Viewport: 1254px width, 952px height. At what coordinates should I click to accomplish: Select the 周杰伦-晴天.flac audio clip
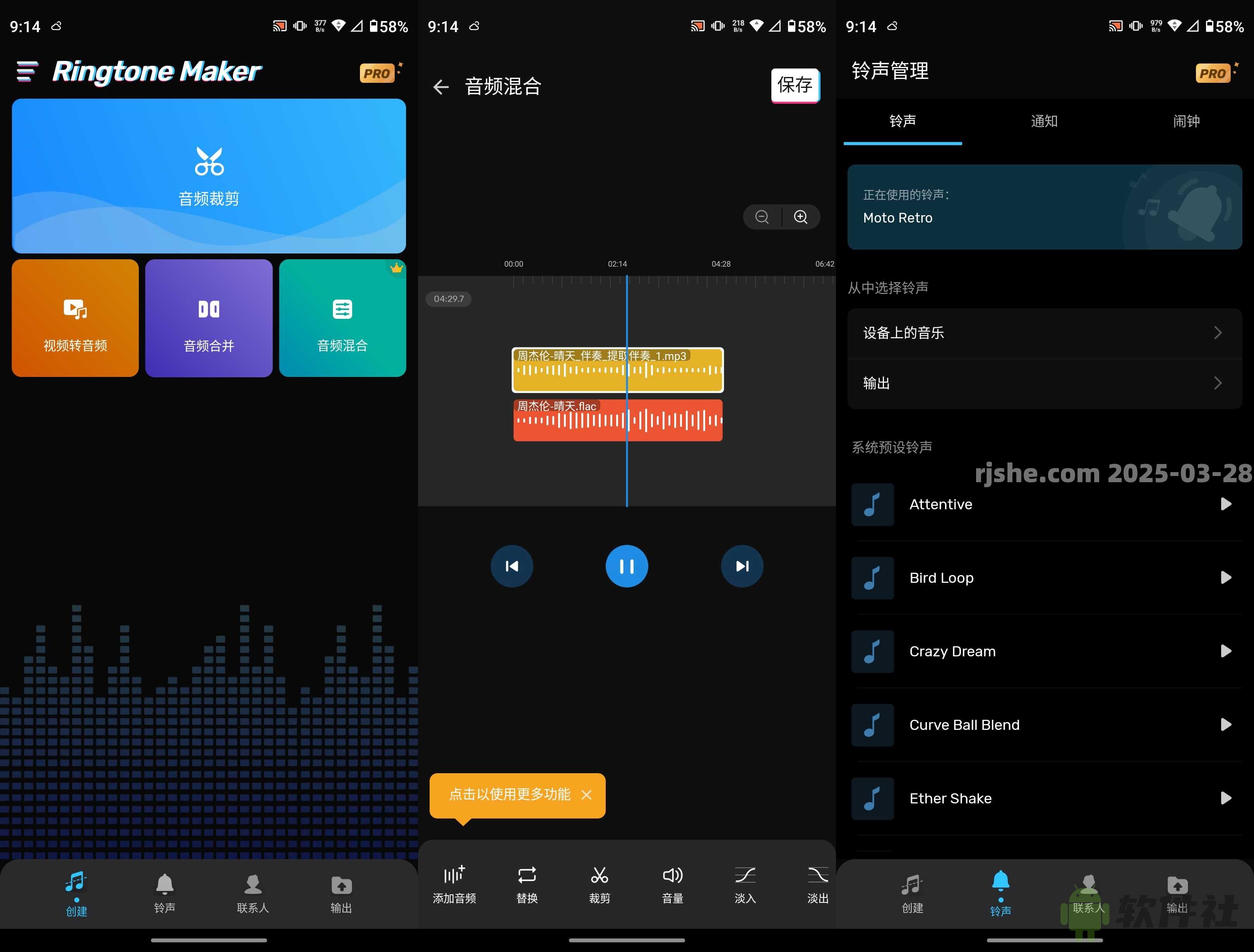point(617,419)
